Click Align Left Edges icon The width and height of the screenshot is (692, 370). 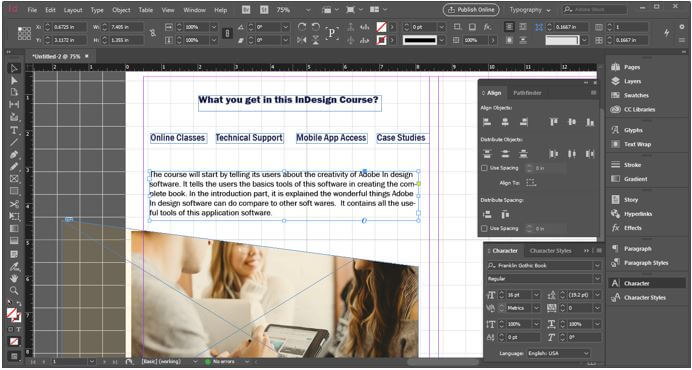(x=487, y=122)
